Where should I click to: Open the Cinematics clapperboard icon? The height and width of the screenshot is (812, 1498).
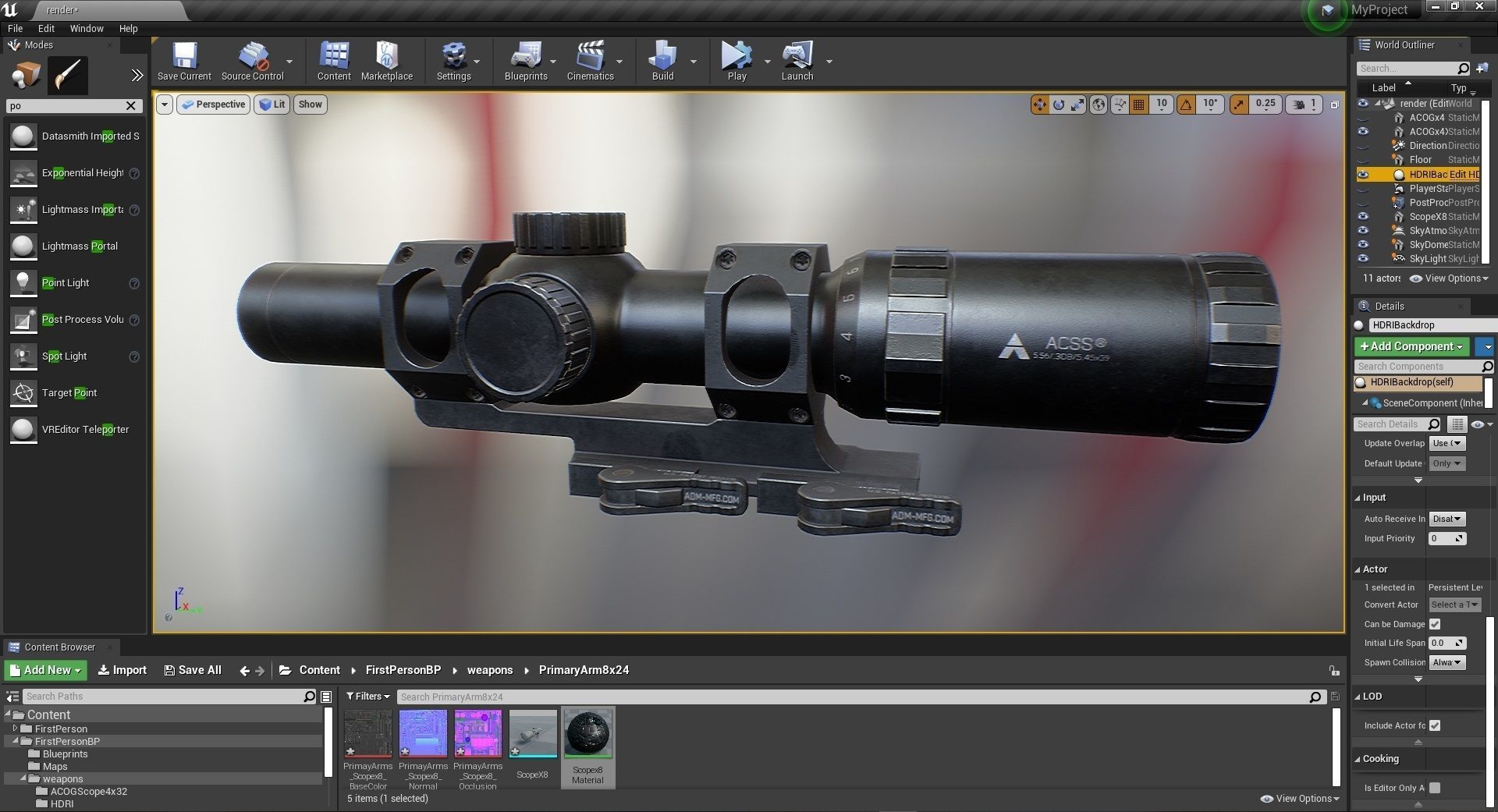point(591,62)
